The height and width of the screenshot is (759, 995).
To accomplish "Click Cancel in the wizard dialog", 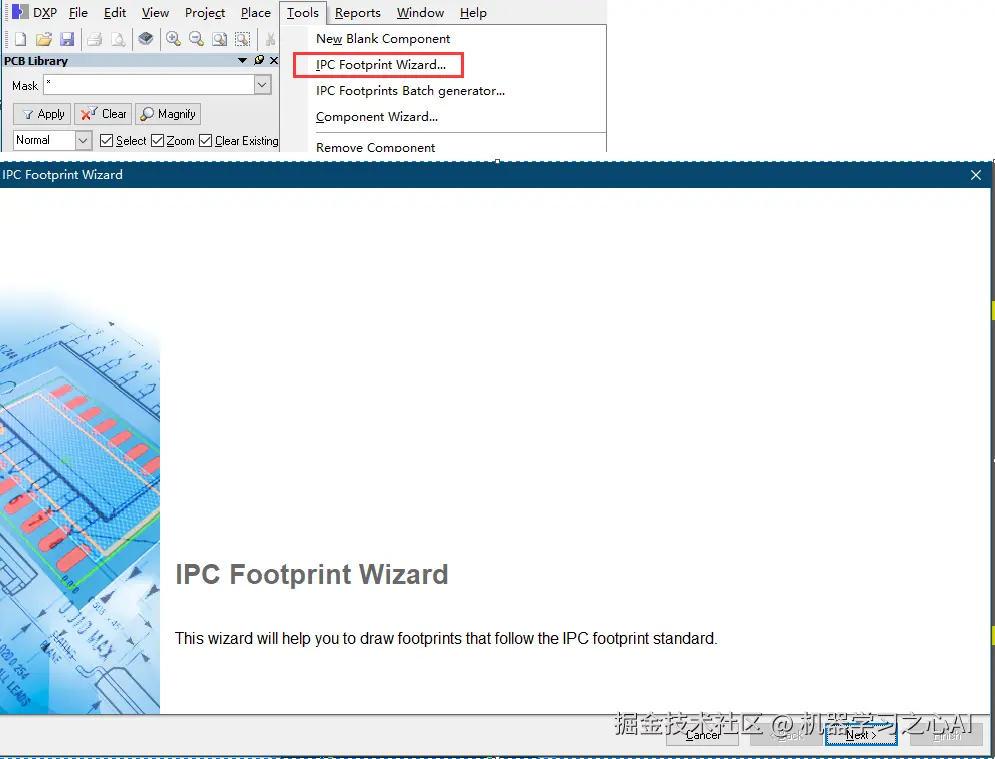I will [702, 735].
